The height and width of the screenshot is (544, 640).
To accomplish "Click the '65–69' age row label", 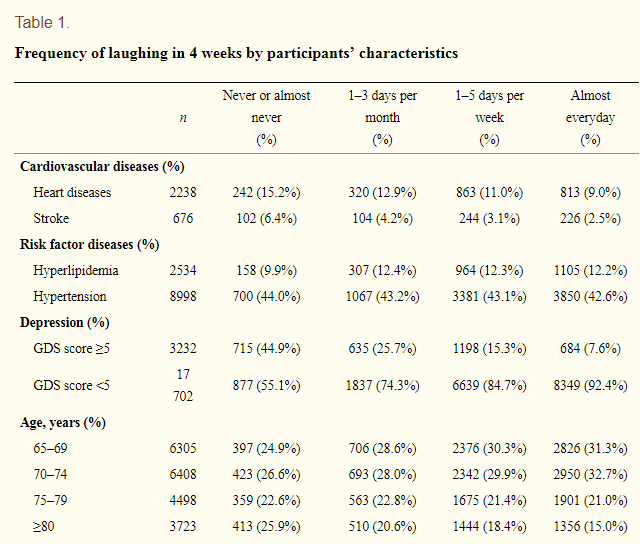I will [x=50, y=448].
